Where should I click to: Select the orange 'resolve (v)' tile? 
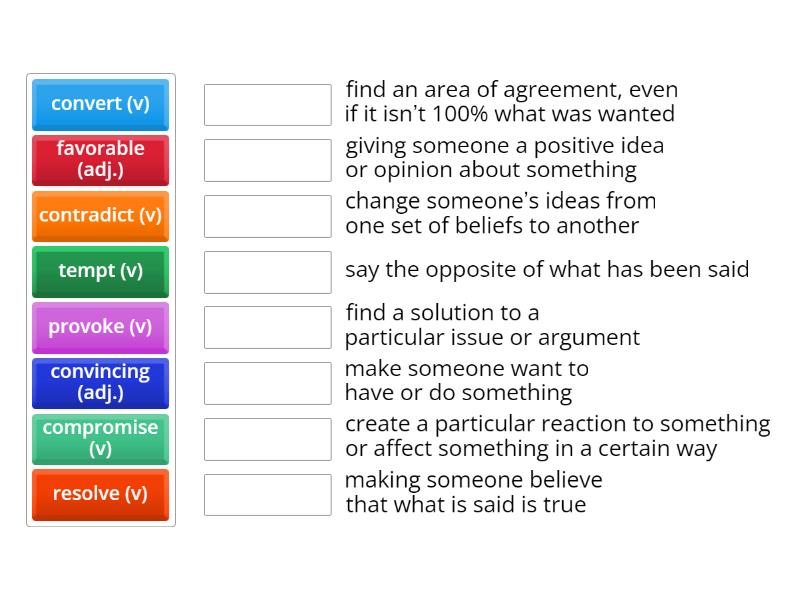100,494
